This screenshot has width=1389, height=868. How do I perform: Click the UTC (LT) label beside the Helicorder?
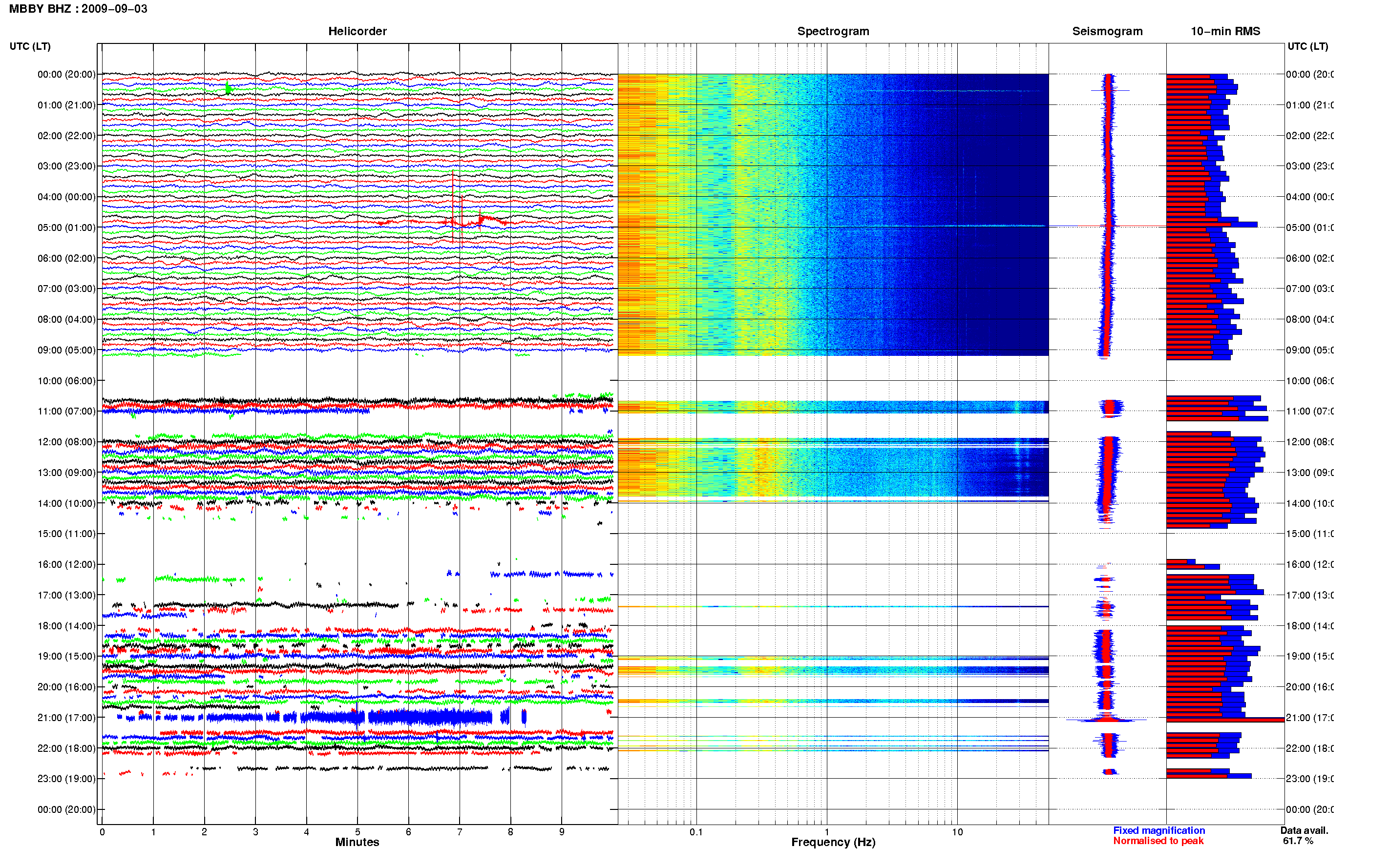(30, 46)
